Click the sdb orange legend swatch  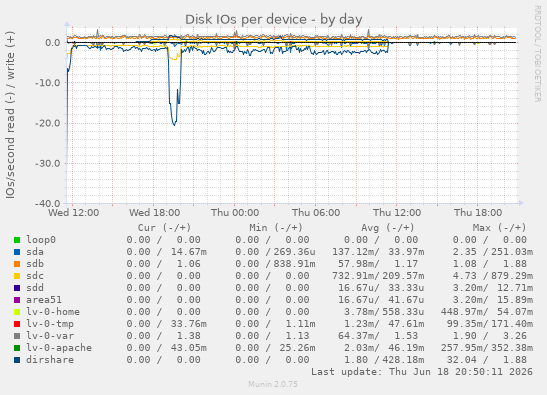click(17, 264)
